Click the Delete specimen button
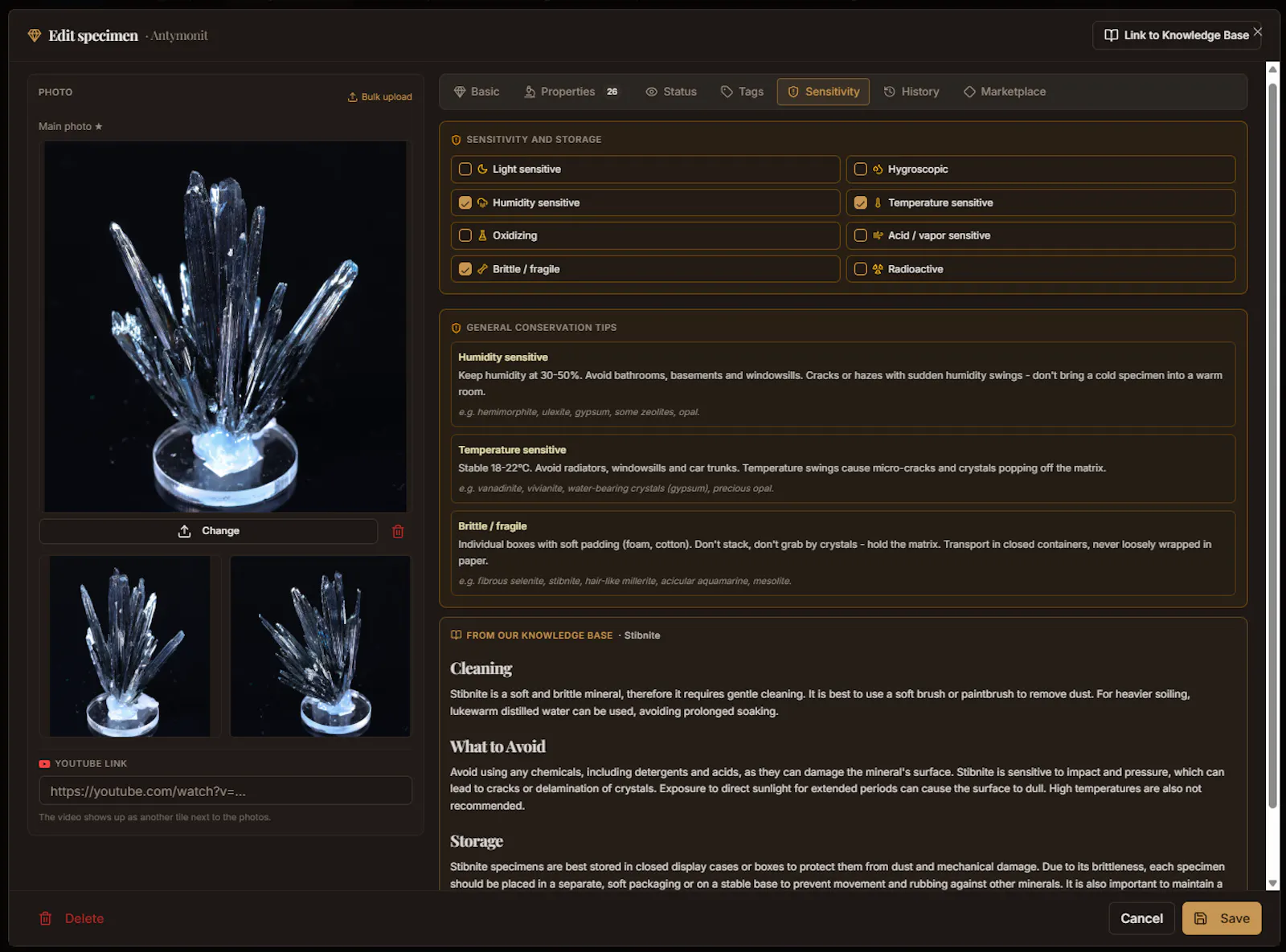This screenshot has width=1286, height=952. click(x=72, y=918)
